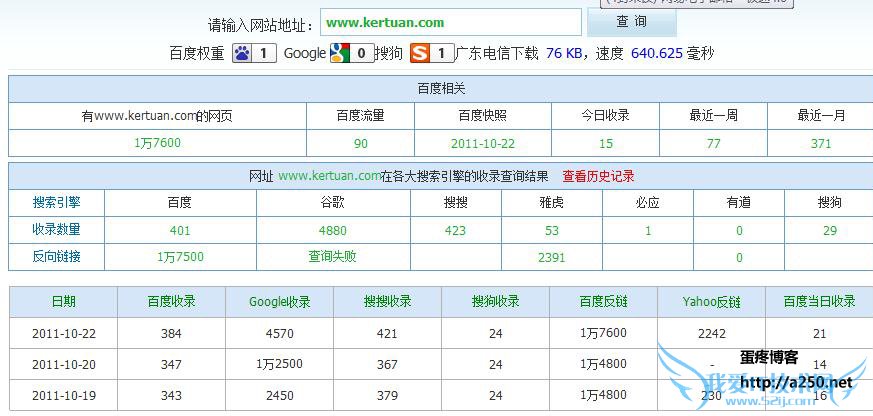This screenshot has height=416, width=873.
Task: Click last week value 77
Action: point(713,144)
